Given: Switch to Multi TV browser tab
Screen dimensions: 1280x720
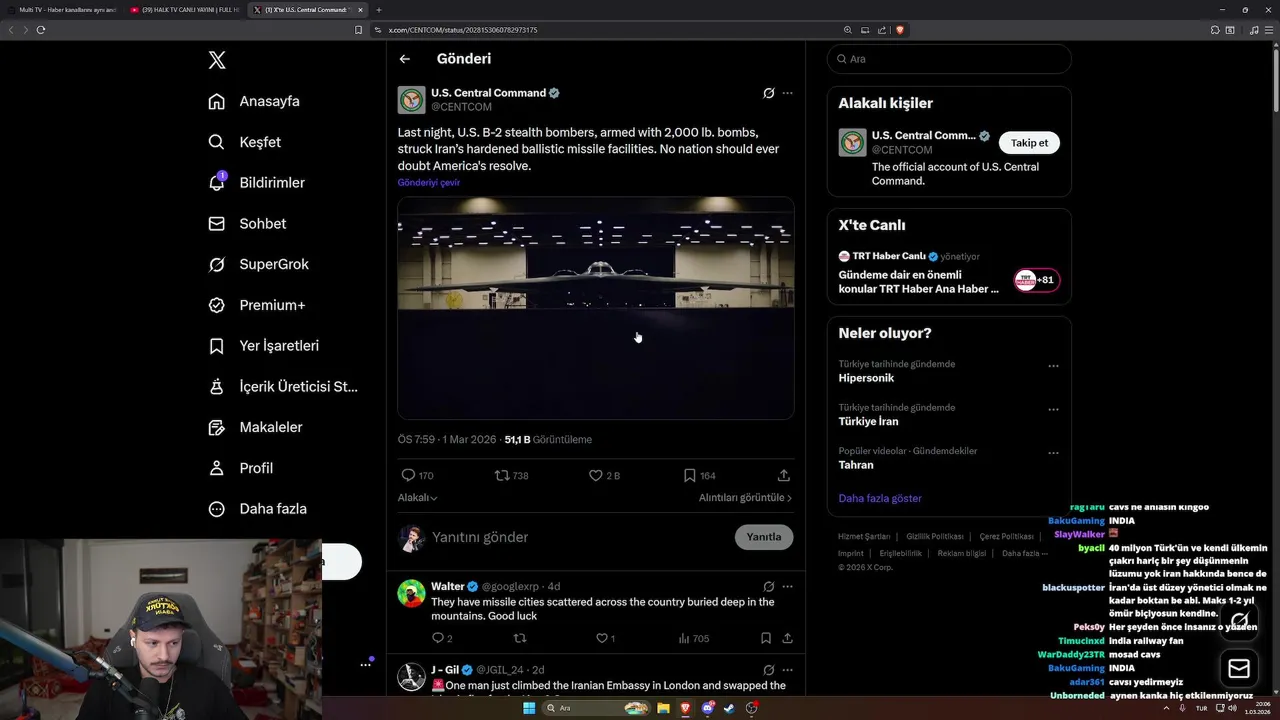Looking at the screenshot, I should [62, 10].
